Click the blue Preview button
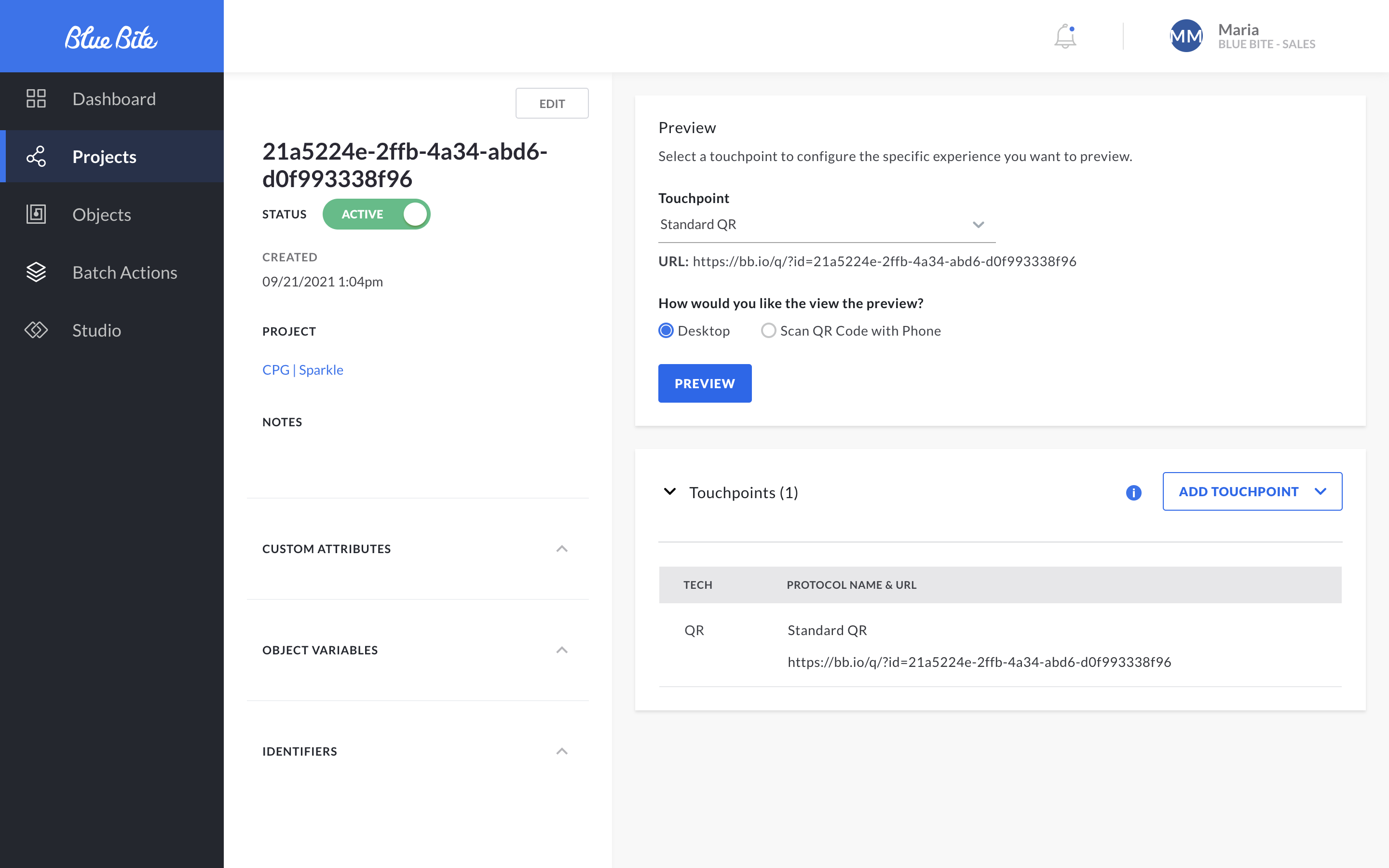 tap(705, 383)
